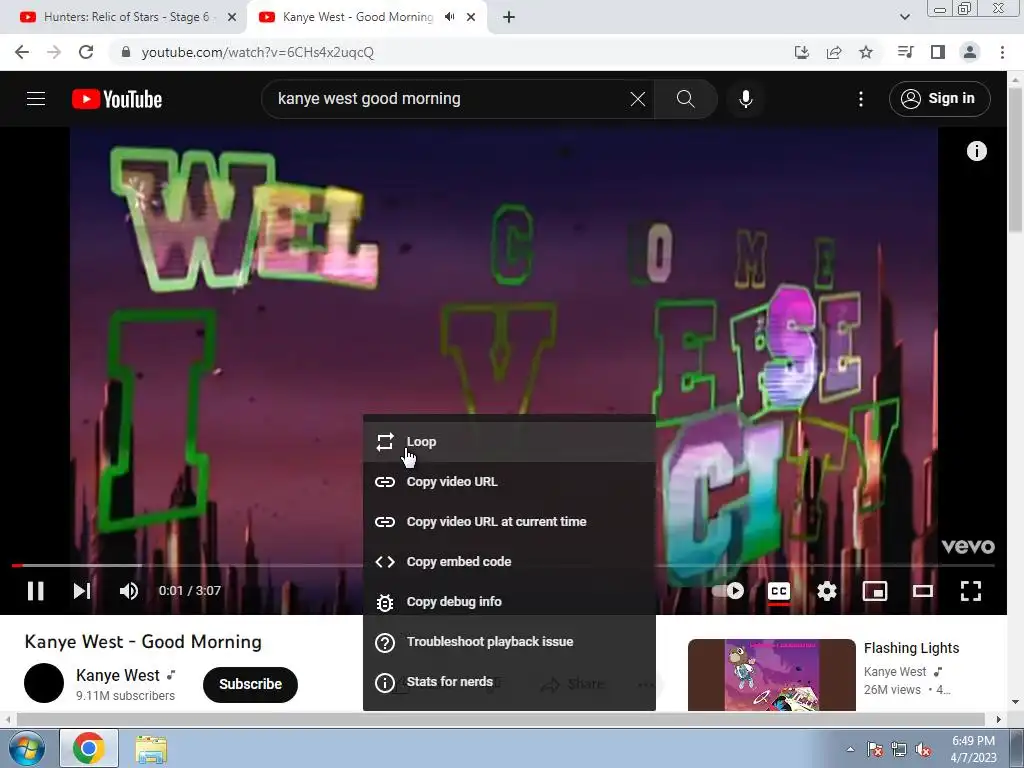Click the horizontal page scrollbar
Viewport: 1024px width, 768px height.
point(500,719)
